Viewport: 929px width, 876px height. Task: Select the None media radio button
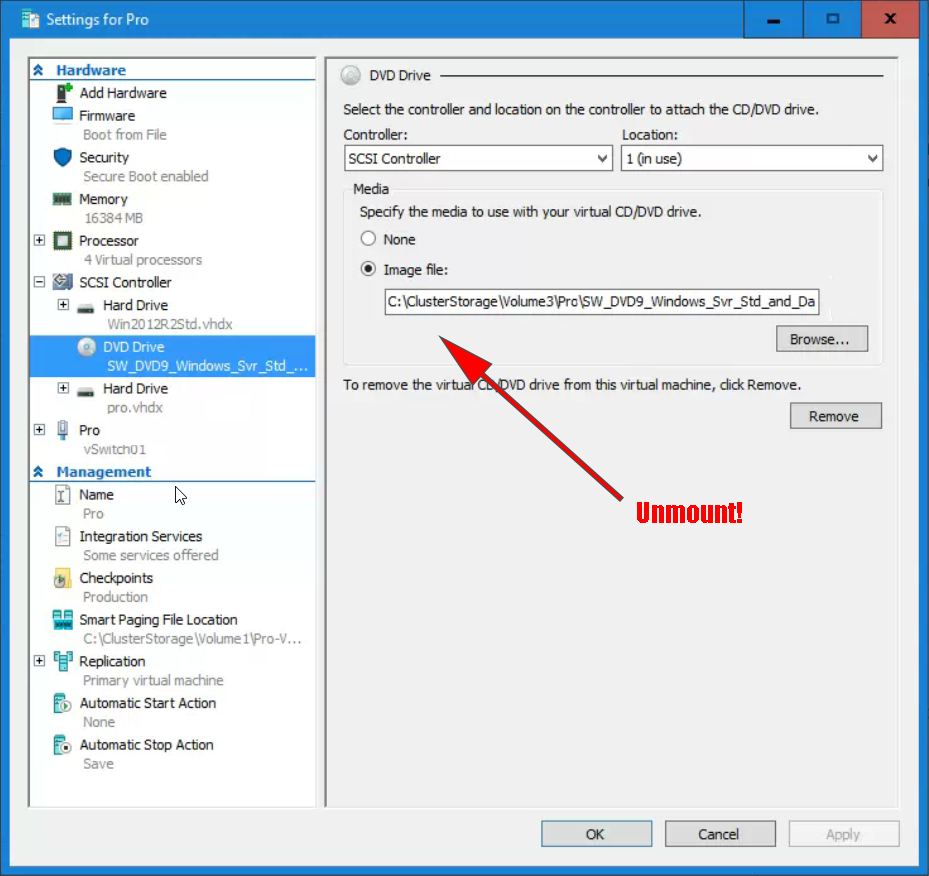click(x=368, y=239)
